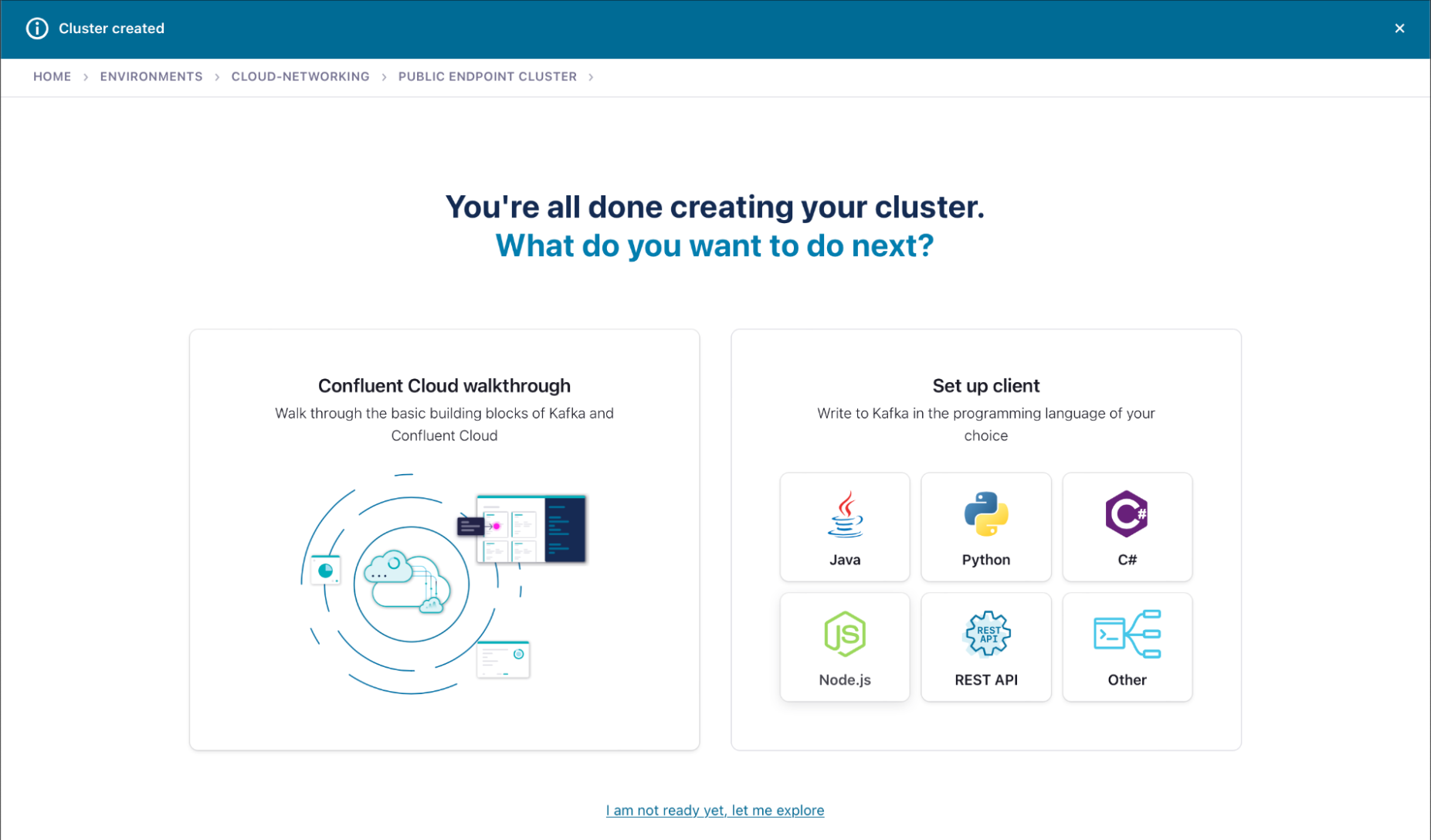Choose the Python logo icon
This screenshot has height=840, width=1431.
[x=986, y=514]
